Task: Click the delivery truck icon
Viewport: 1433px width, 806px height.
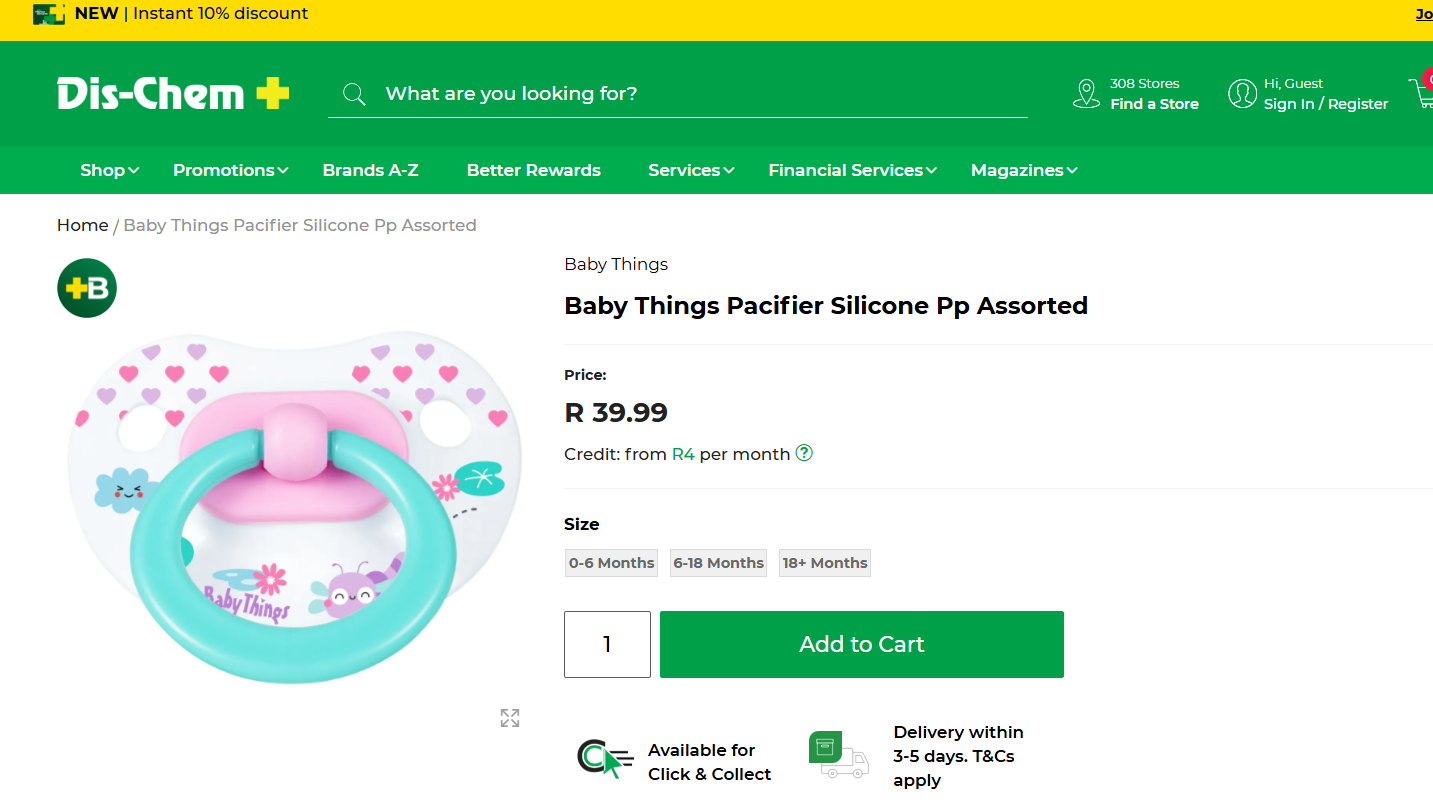Action: click(838, 754)
